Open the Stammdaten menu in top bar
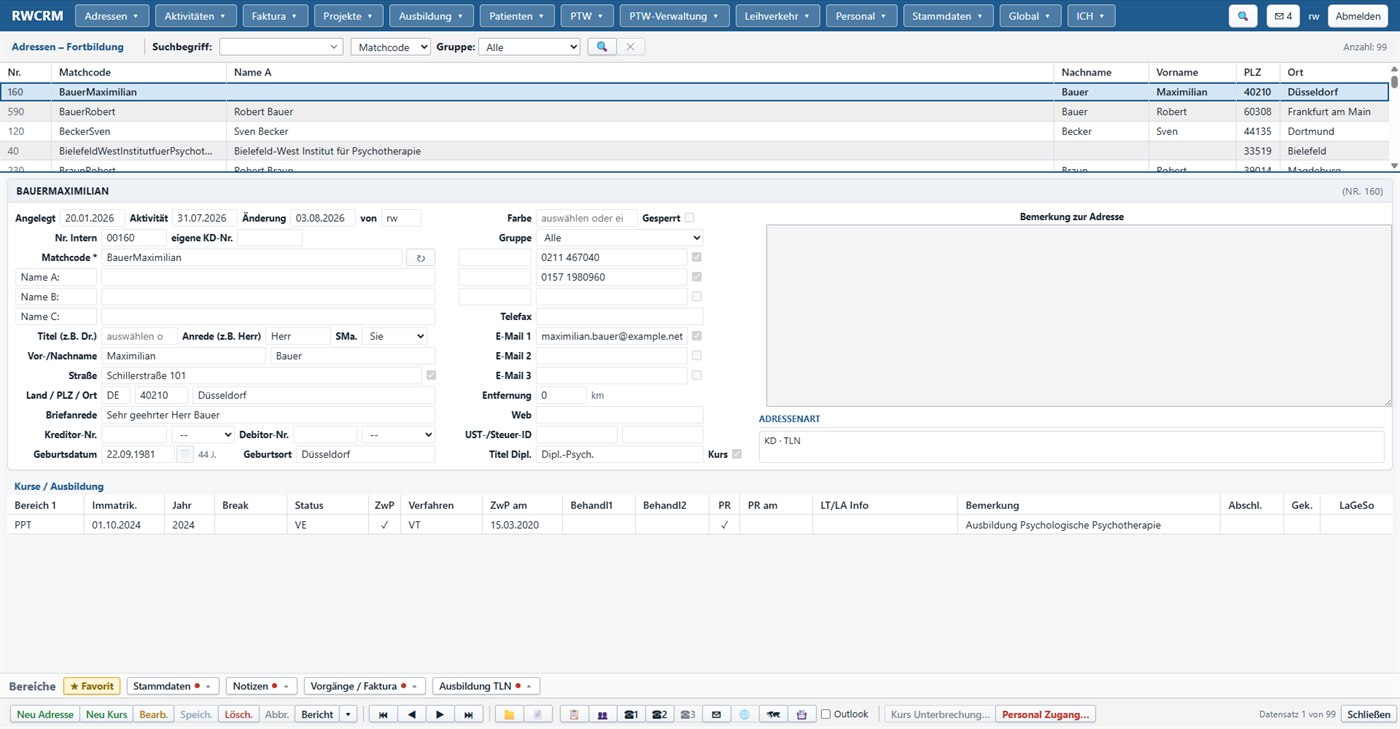 coord(949,16)
